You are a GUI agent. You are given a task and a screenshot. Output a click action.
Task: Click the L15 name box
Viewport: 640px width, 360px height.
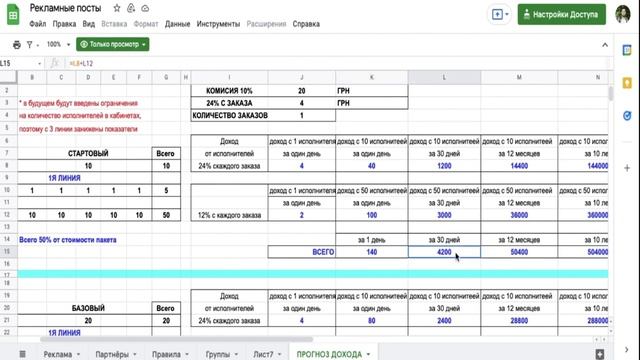click(17, 64)
